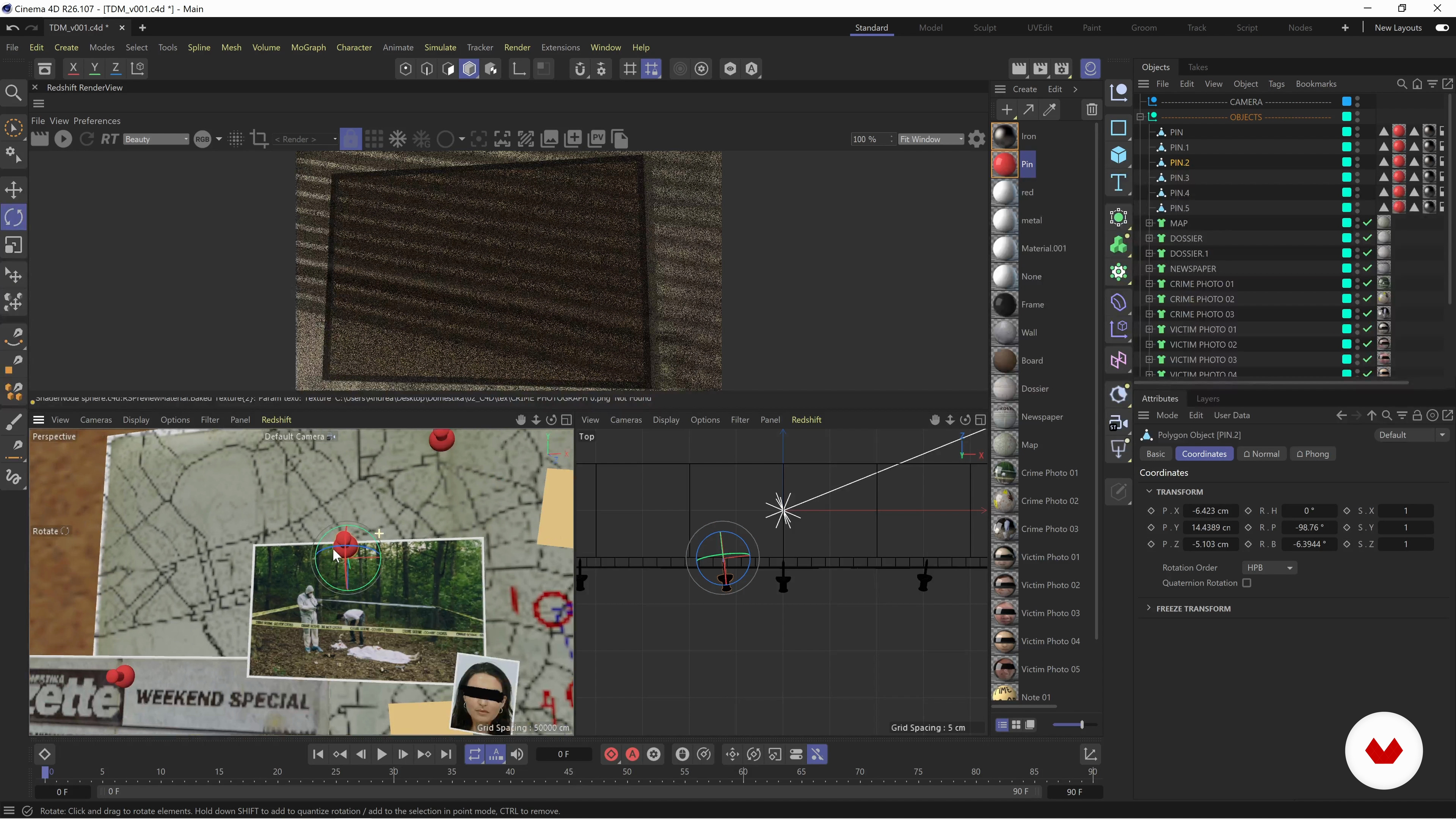Add a Text spline object
1456x819 pixels.
coord(1119,183)
